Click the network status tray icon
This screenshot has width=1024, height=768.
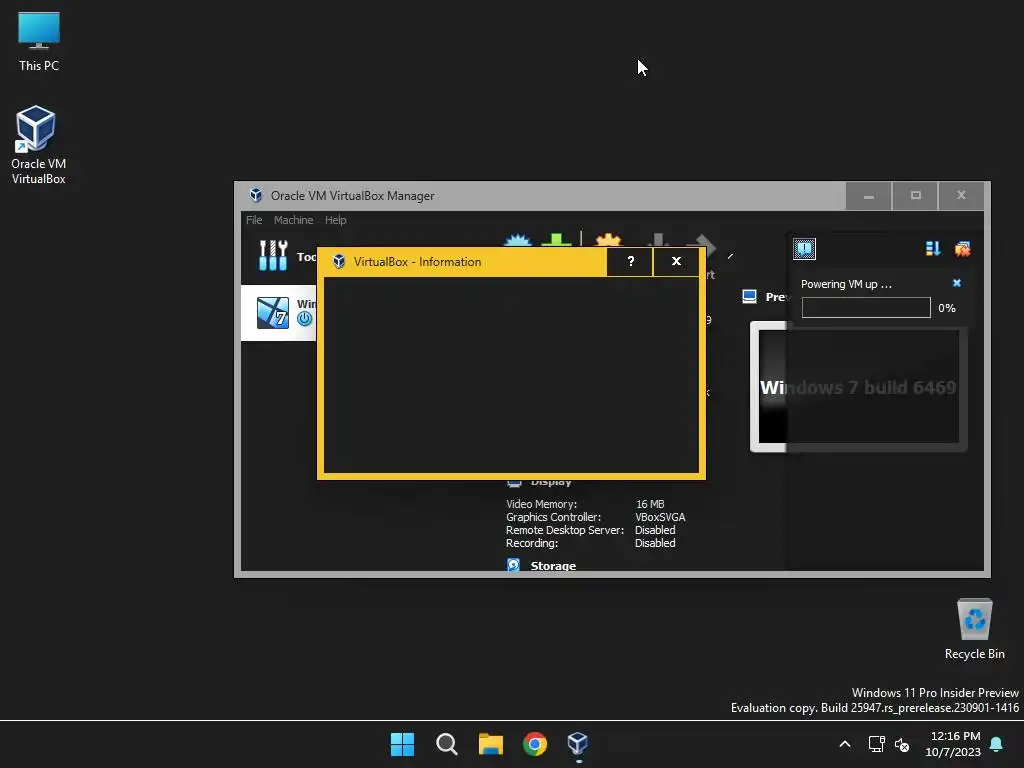876,744
